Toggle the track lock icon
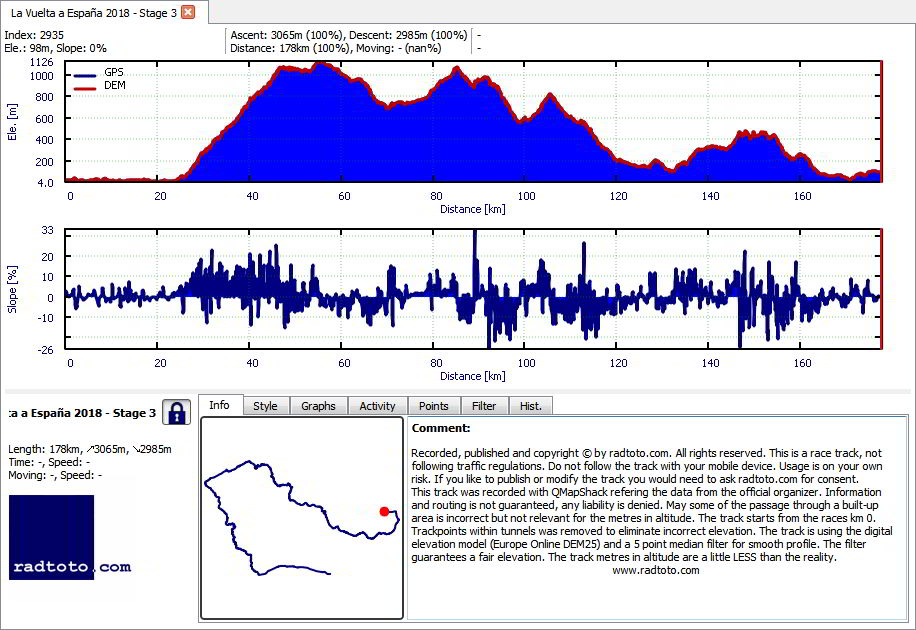Viewport: 916px width, 630px height. tap(176, 413)
